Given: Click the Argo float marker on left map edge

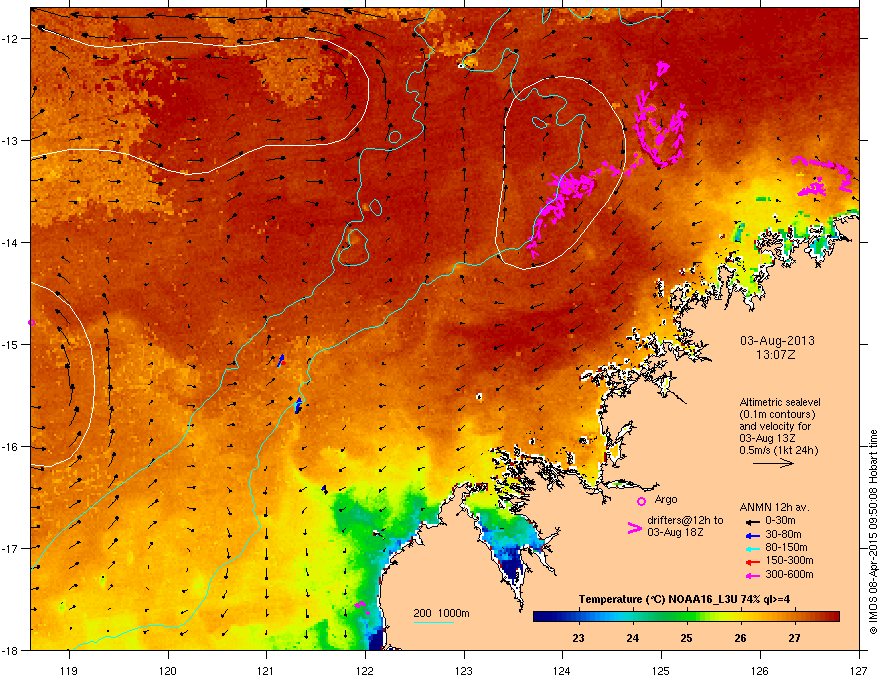Looking at the screenshot, I should pos(32,323).
